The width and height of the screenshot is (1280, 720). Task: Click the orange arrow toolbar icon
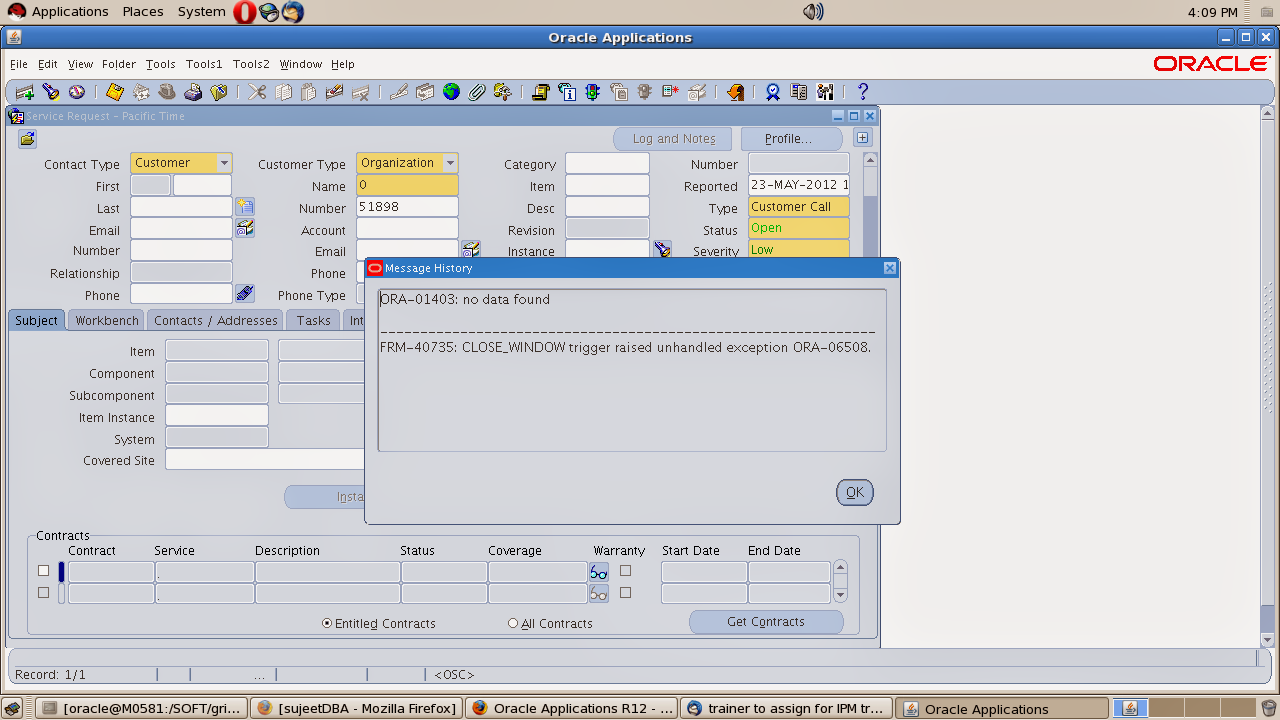click(x=735, y=92)
